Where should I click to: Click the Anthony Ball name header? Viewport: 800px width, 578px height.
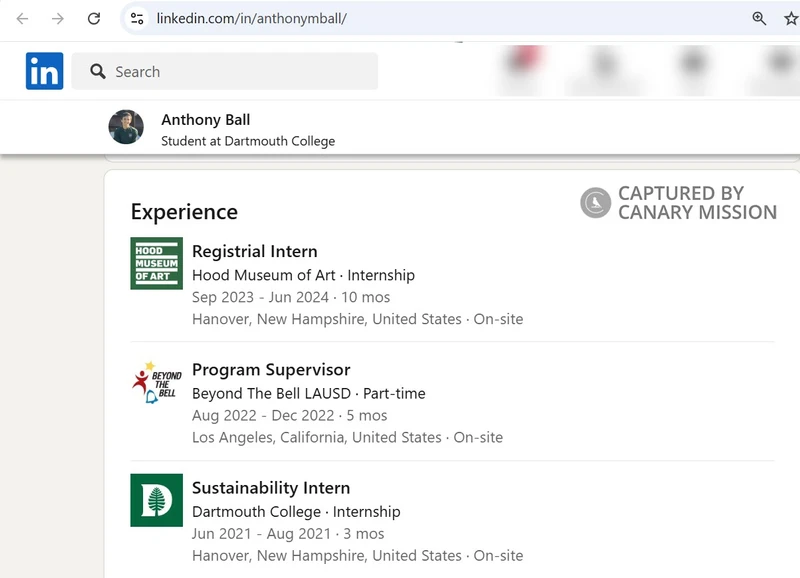[206, 120]
